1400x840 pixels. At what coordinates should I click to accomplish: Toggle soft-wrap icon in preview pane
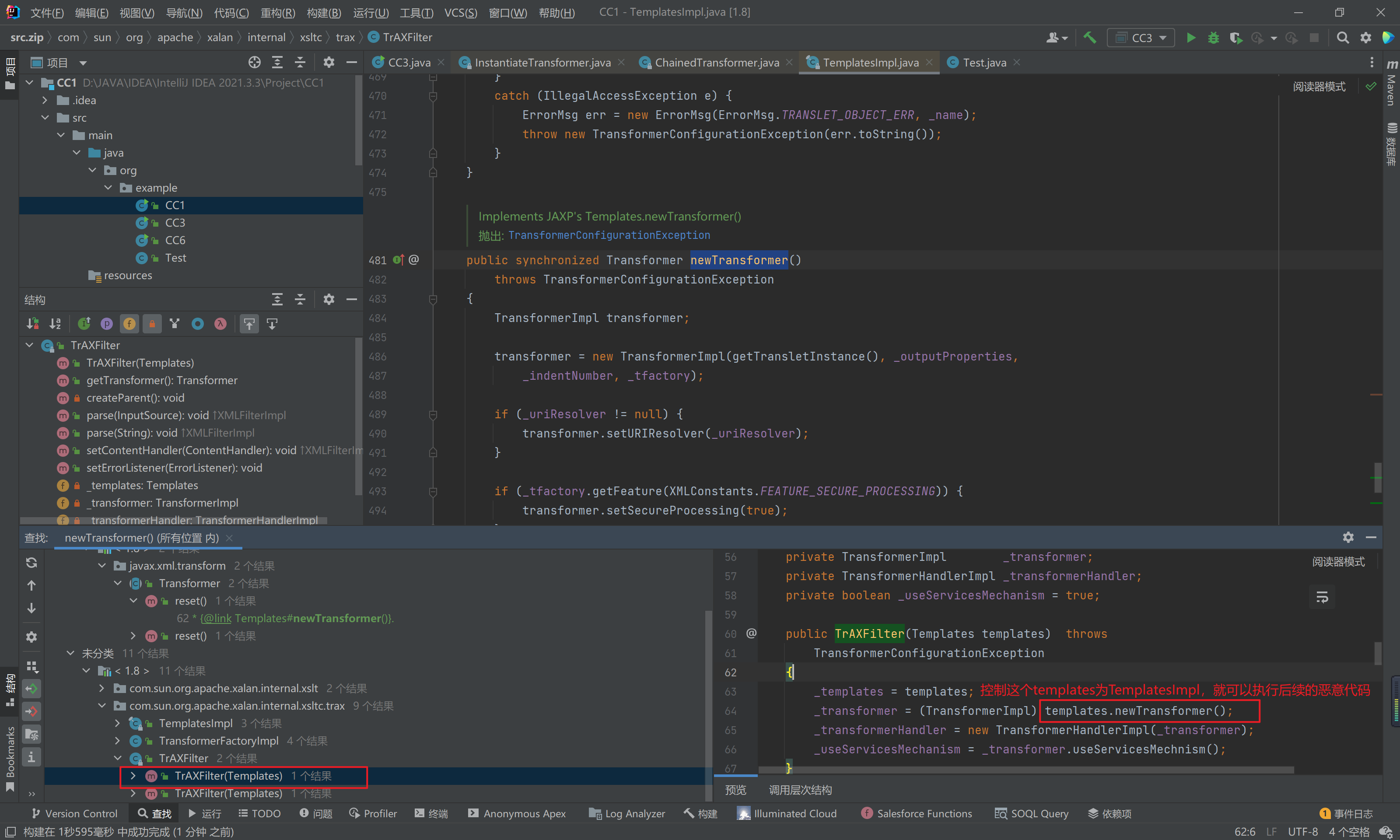pos(1322,597)
